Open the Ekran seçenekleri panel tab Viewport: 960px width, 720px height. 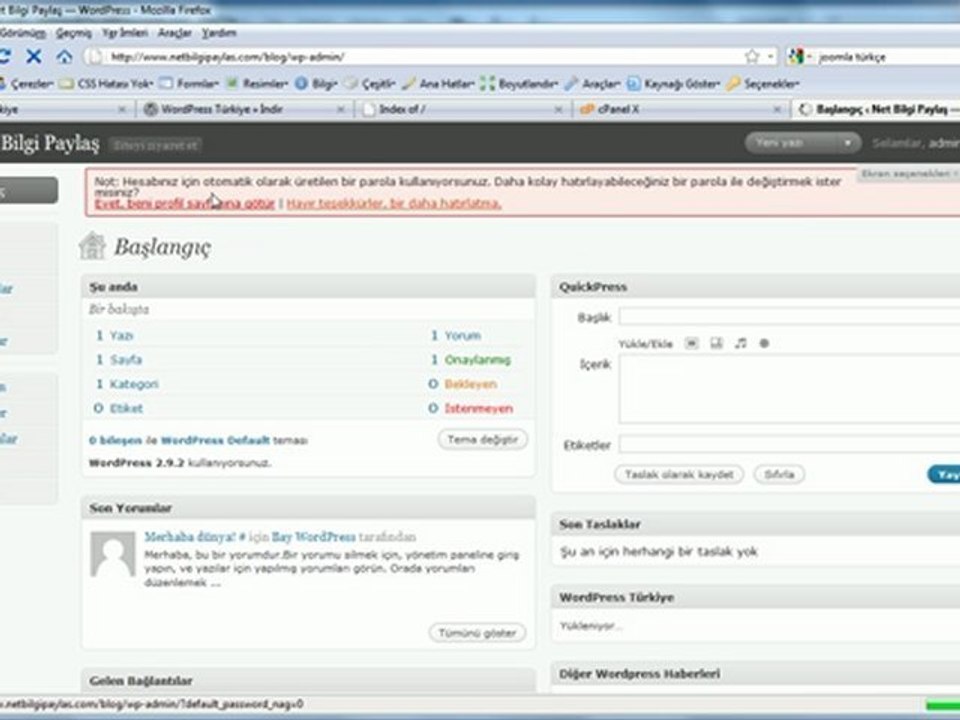(909, 174)
